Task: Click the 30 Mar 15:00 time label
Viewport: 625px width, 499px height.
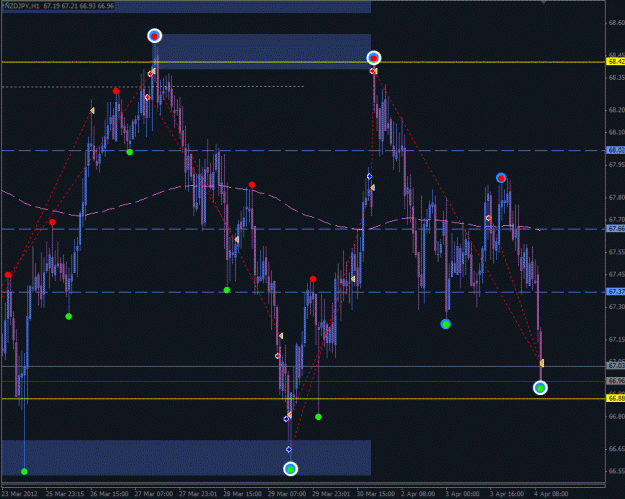Action: 376,494
